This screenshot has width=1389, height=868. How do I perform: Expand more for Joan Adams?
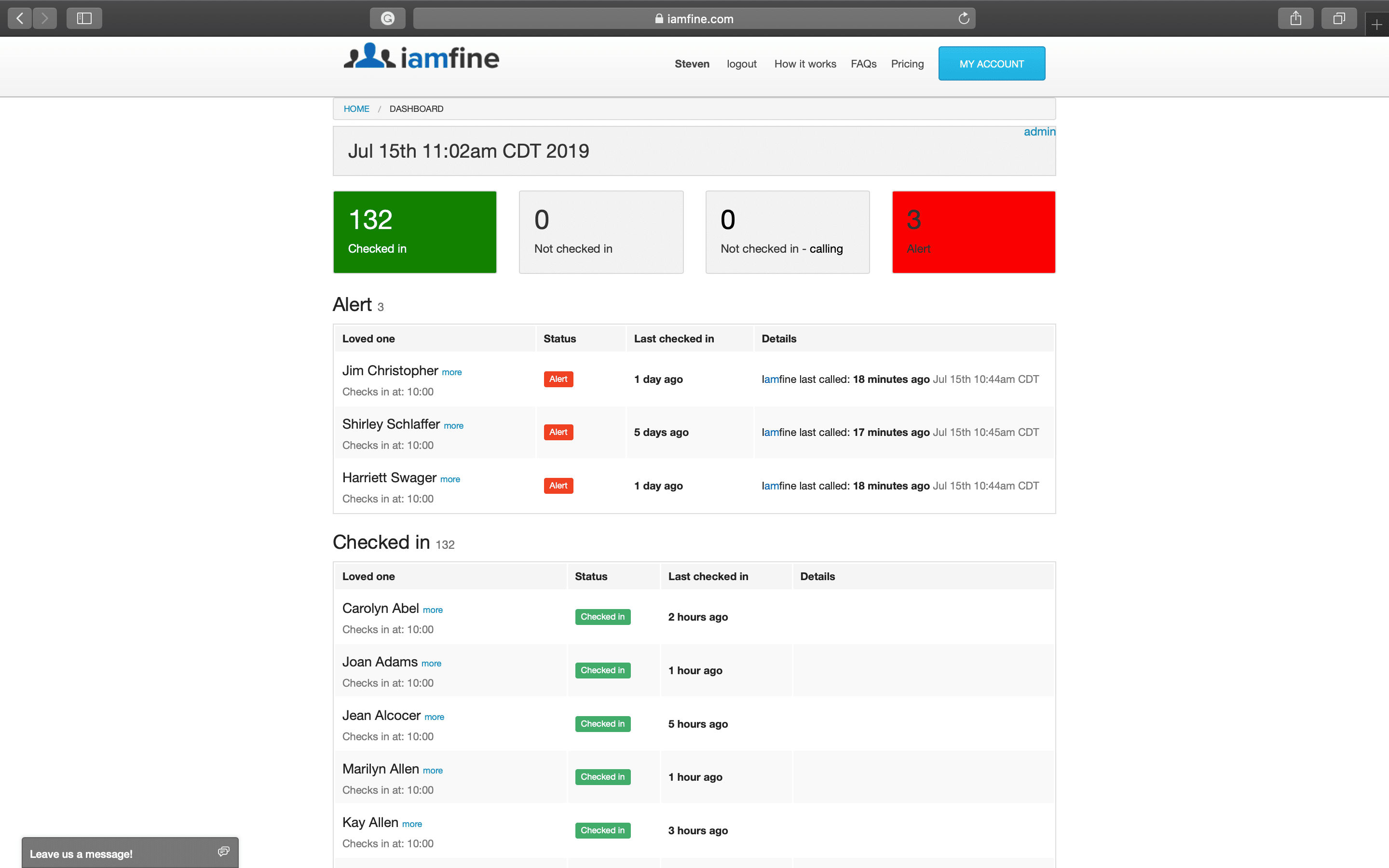(x=431, y=663)
